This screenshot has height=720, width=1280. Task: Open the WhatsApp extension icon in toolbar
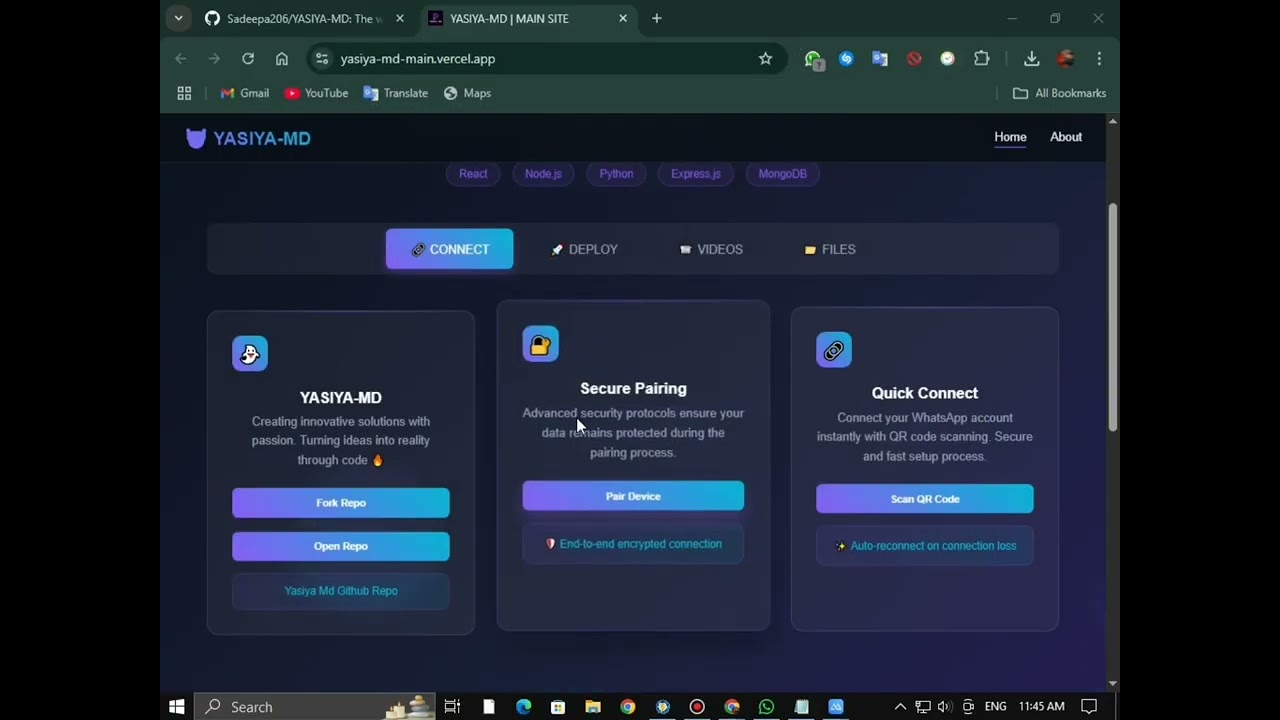[x=814, y=59]
